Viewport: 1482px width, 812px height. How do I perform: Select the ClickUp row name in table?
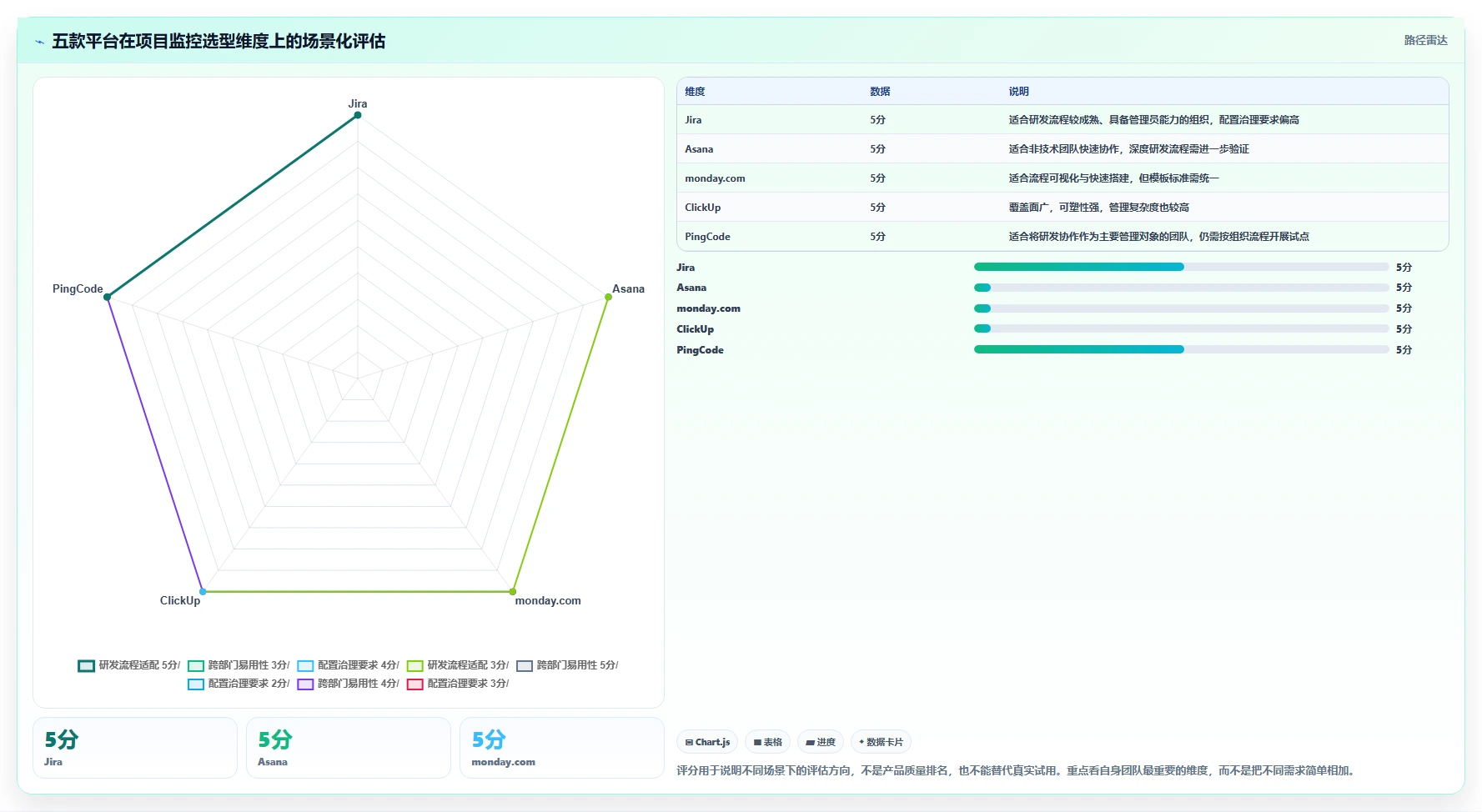tap(702, 208)
